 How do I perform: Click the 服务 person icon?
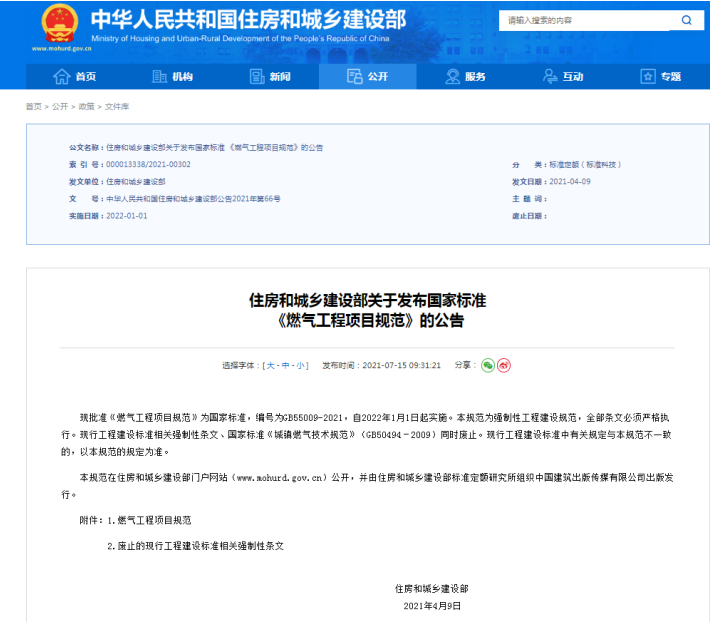452,77
